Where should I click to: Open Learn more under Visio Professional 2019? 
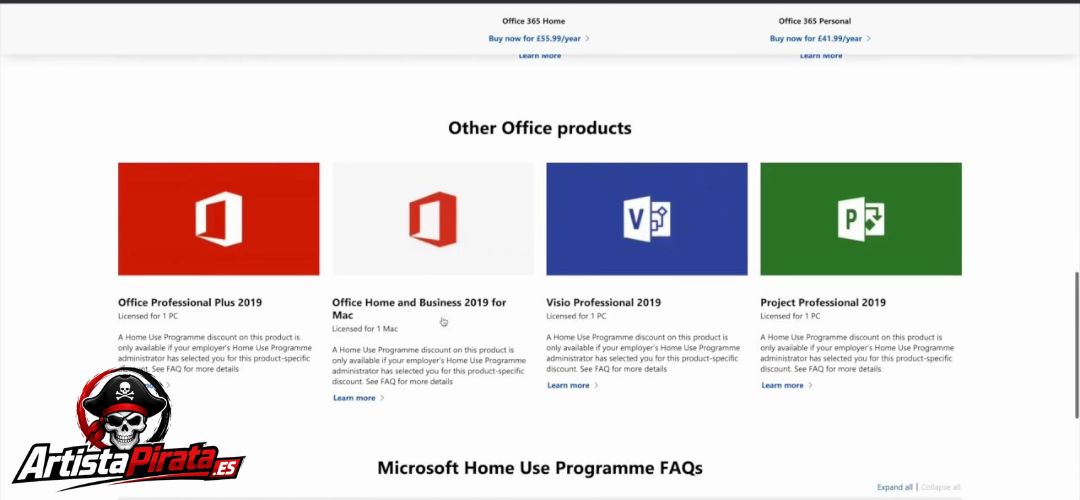(x=568, y=386)
